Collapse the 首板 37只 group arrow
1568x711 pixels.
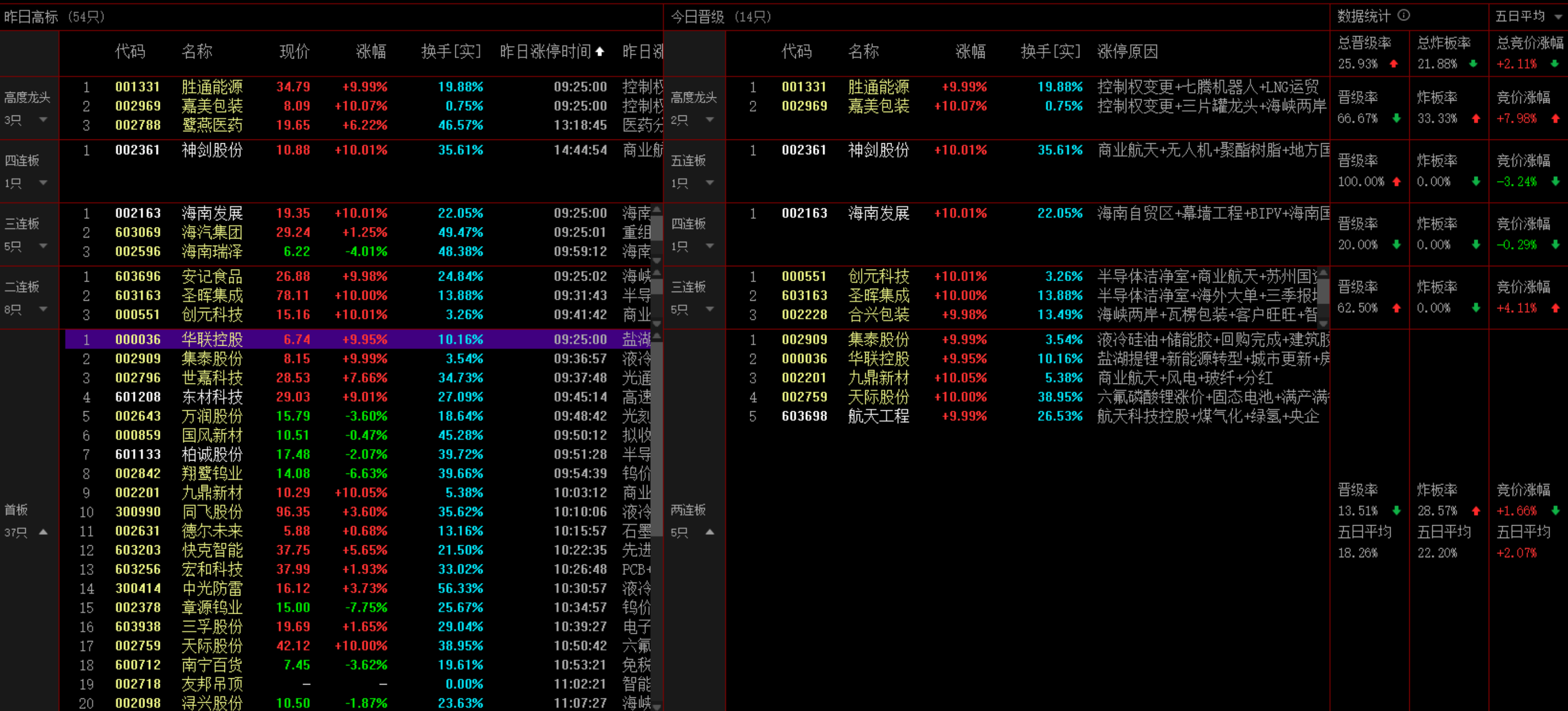[x=43, y=532]
